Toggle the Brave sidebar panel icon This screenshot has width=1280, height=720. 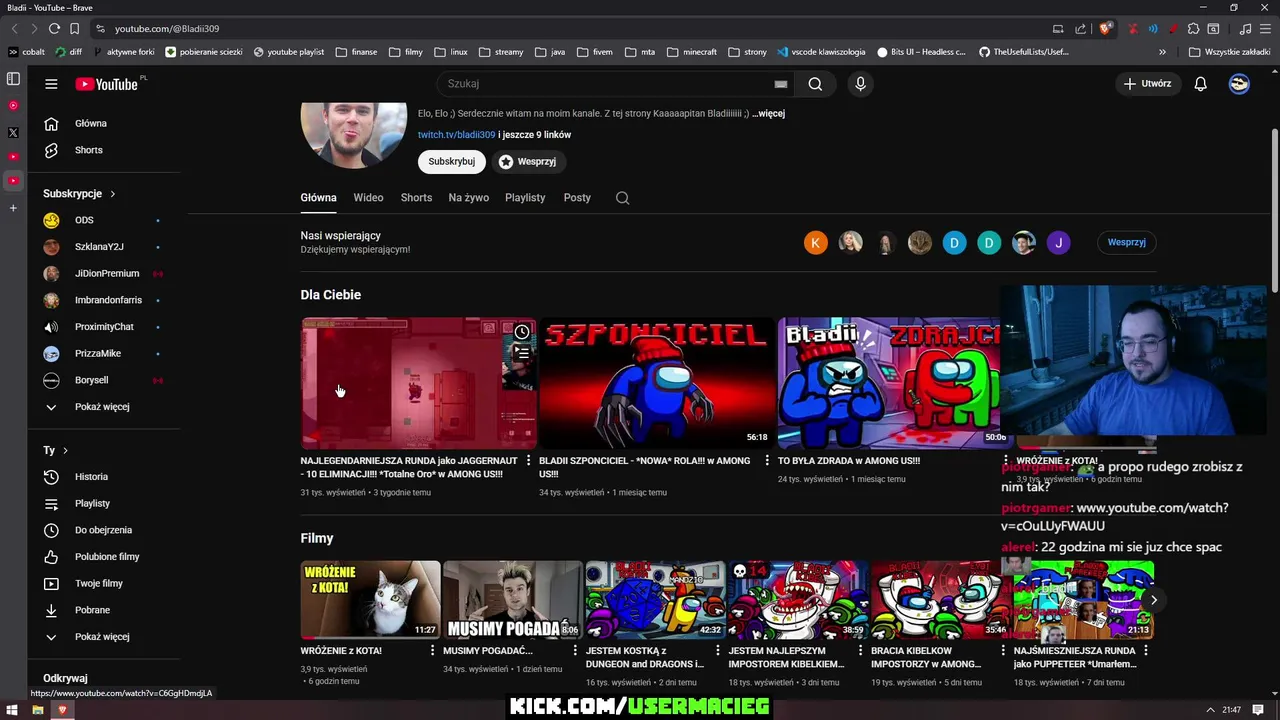pyautogui.click(x=13, y=78)
